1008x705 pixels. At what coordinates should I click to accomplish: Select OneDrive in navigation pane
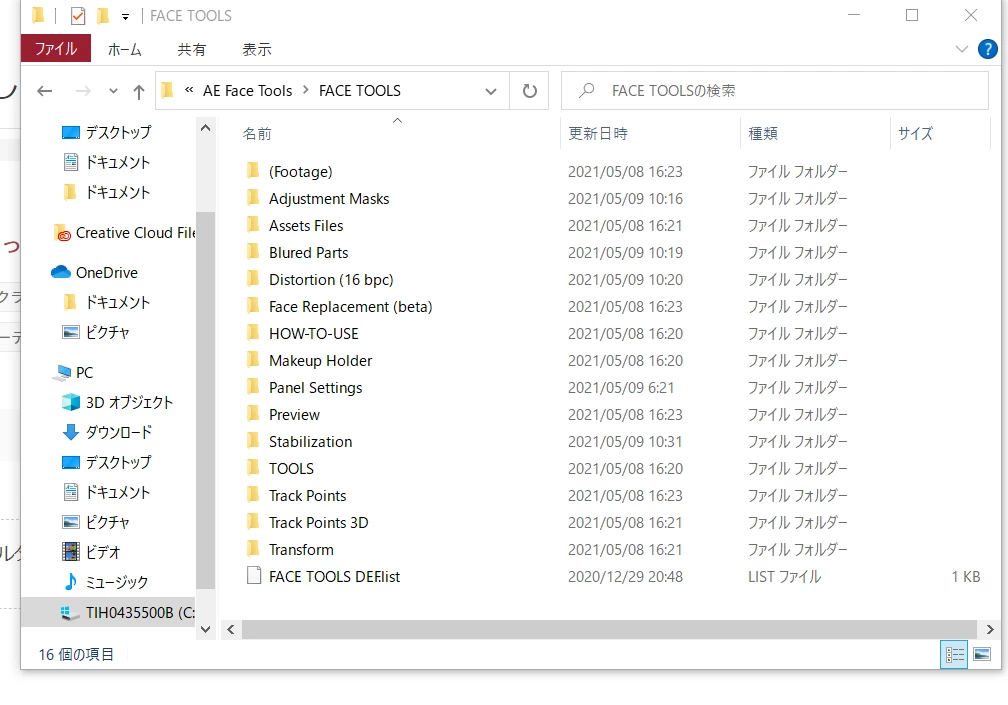[94, 272]
